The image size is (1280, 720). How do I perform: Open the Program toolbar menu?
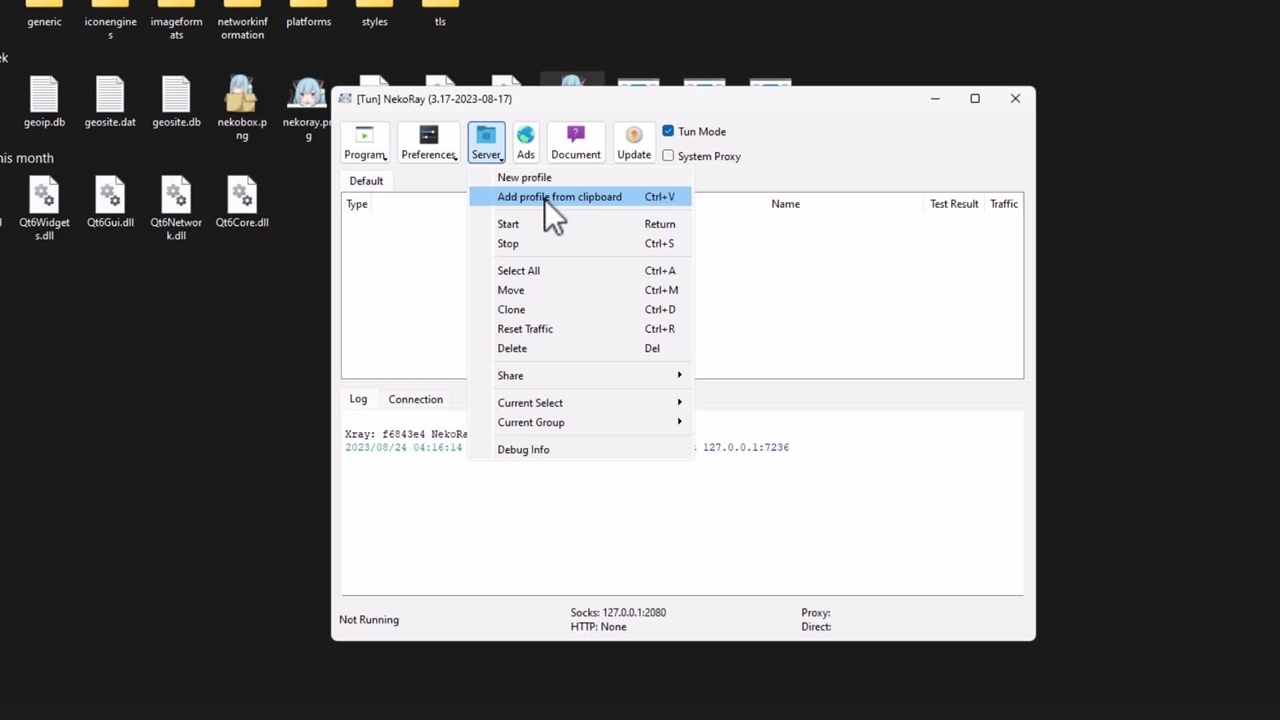tap(365, 142)
